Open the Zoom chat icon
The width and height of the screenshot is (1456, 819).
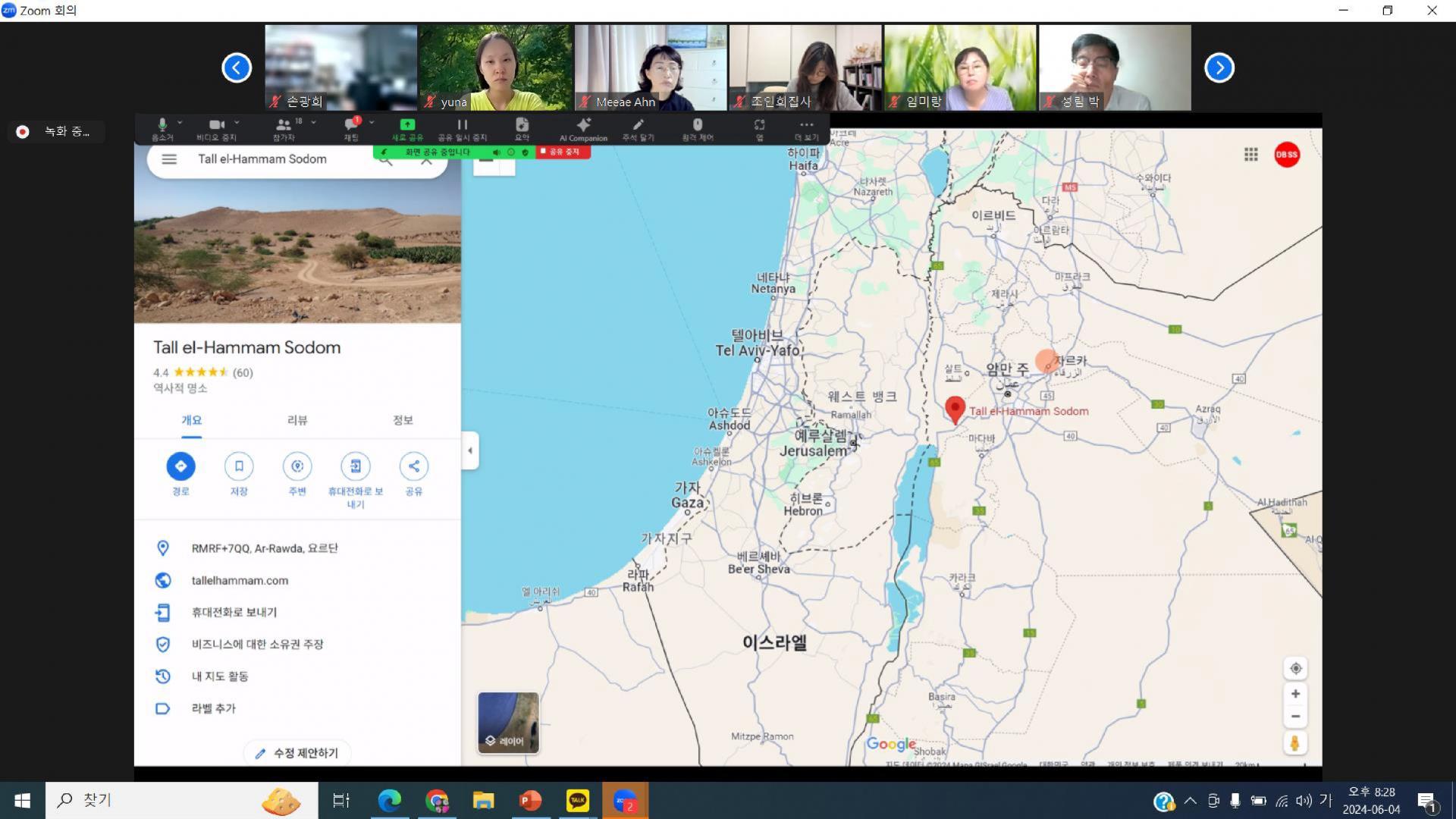350,126
